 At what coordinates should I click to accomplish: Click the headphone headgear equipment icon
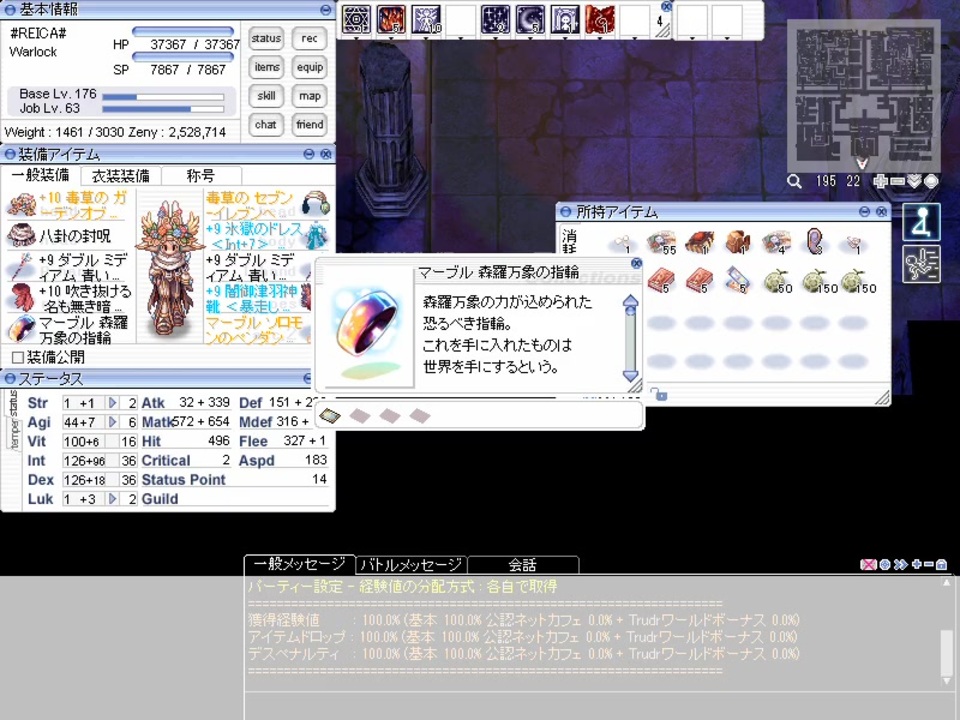316,203
